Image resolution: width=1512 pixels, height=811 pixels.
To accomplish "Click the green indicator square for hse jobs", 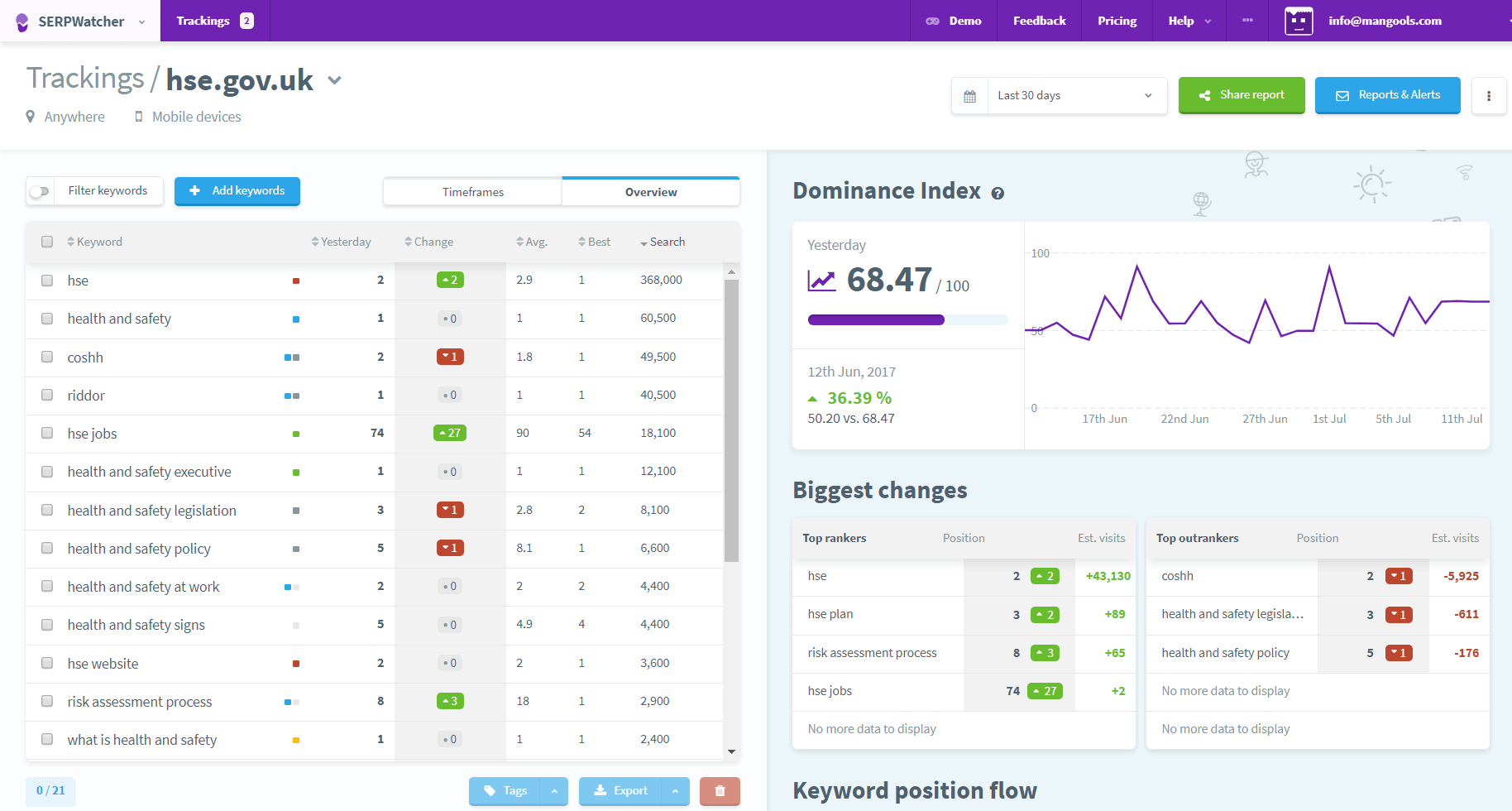I will pos(296,434).
